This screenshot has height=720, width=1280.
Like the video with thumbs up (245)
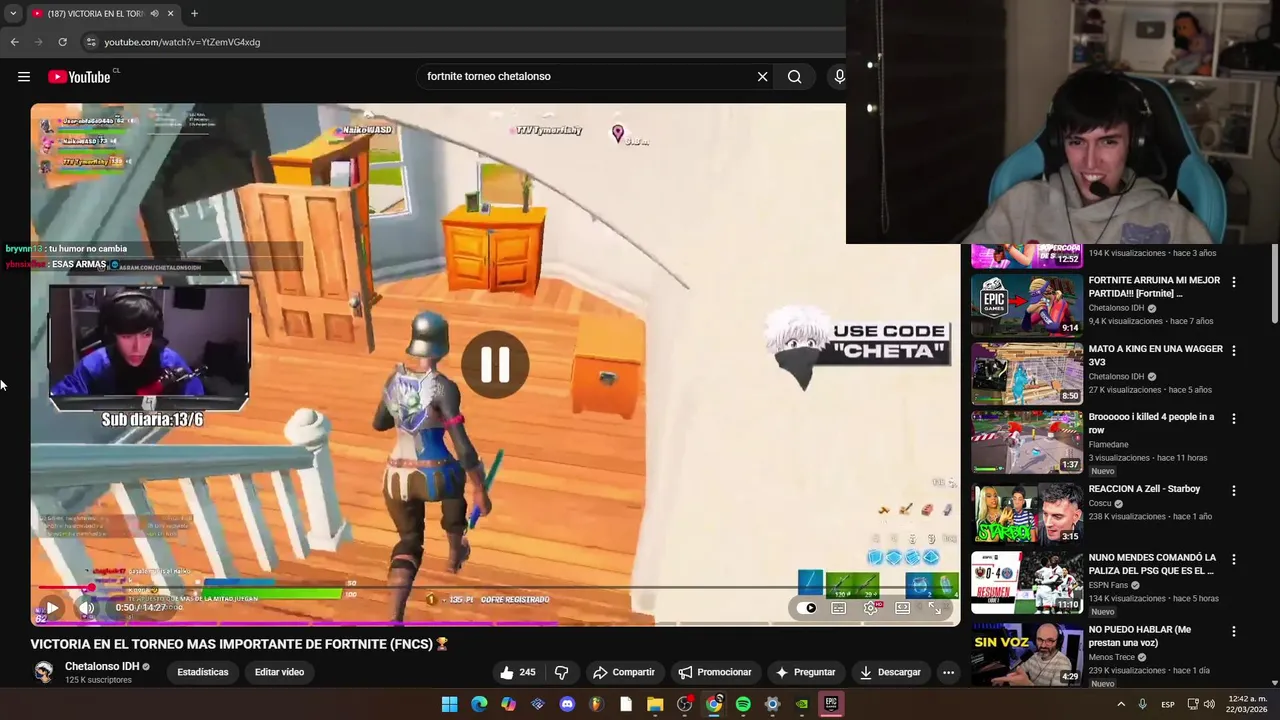click(518, 672)
